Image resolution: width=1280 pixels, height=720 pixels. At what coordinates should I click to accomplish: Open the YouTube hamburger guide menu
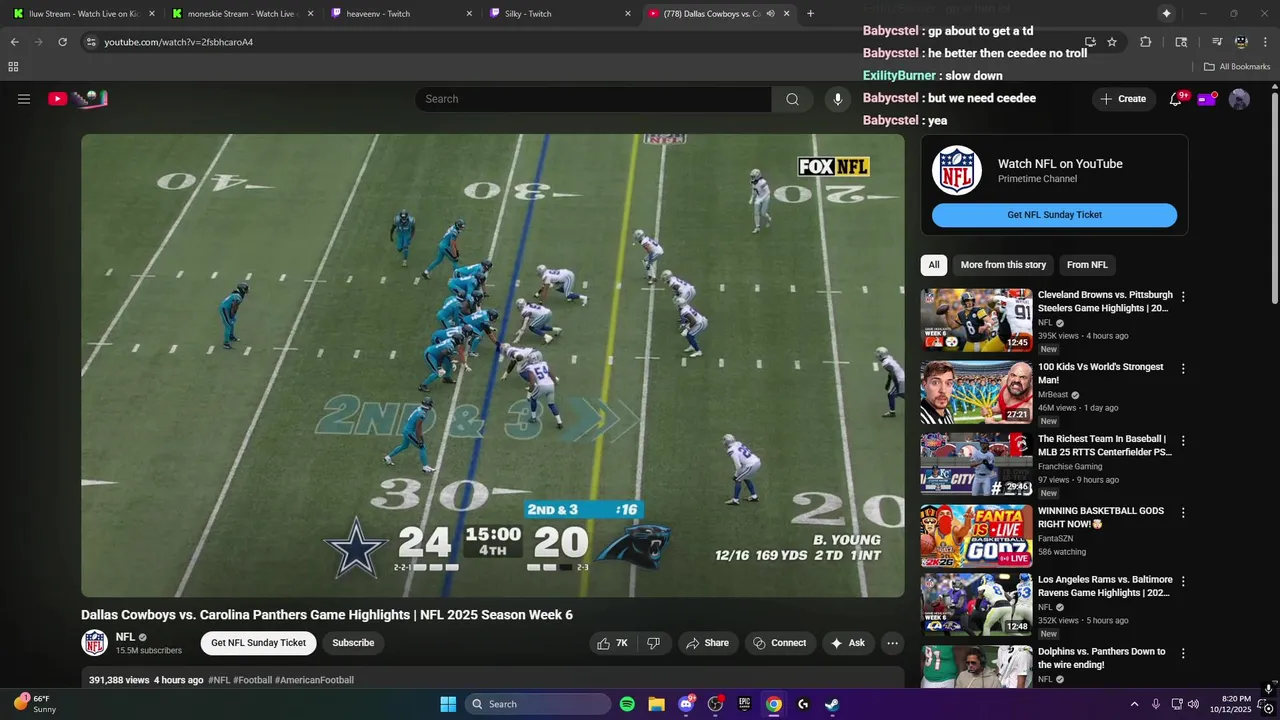click(24, 99)
